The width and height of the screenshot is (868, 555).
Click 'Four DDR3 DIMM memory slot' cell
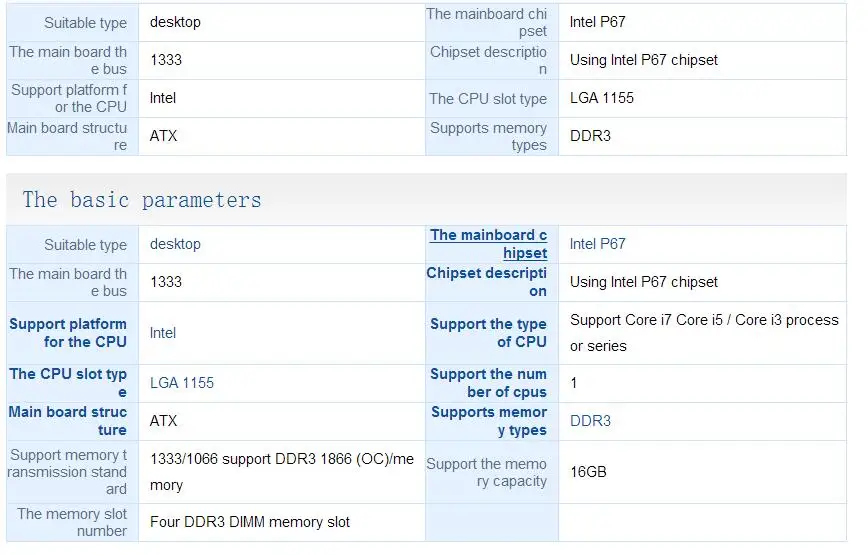pyautogui.click(x=282, y=522)
